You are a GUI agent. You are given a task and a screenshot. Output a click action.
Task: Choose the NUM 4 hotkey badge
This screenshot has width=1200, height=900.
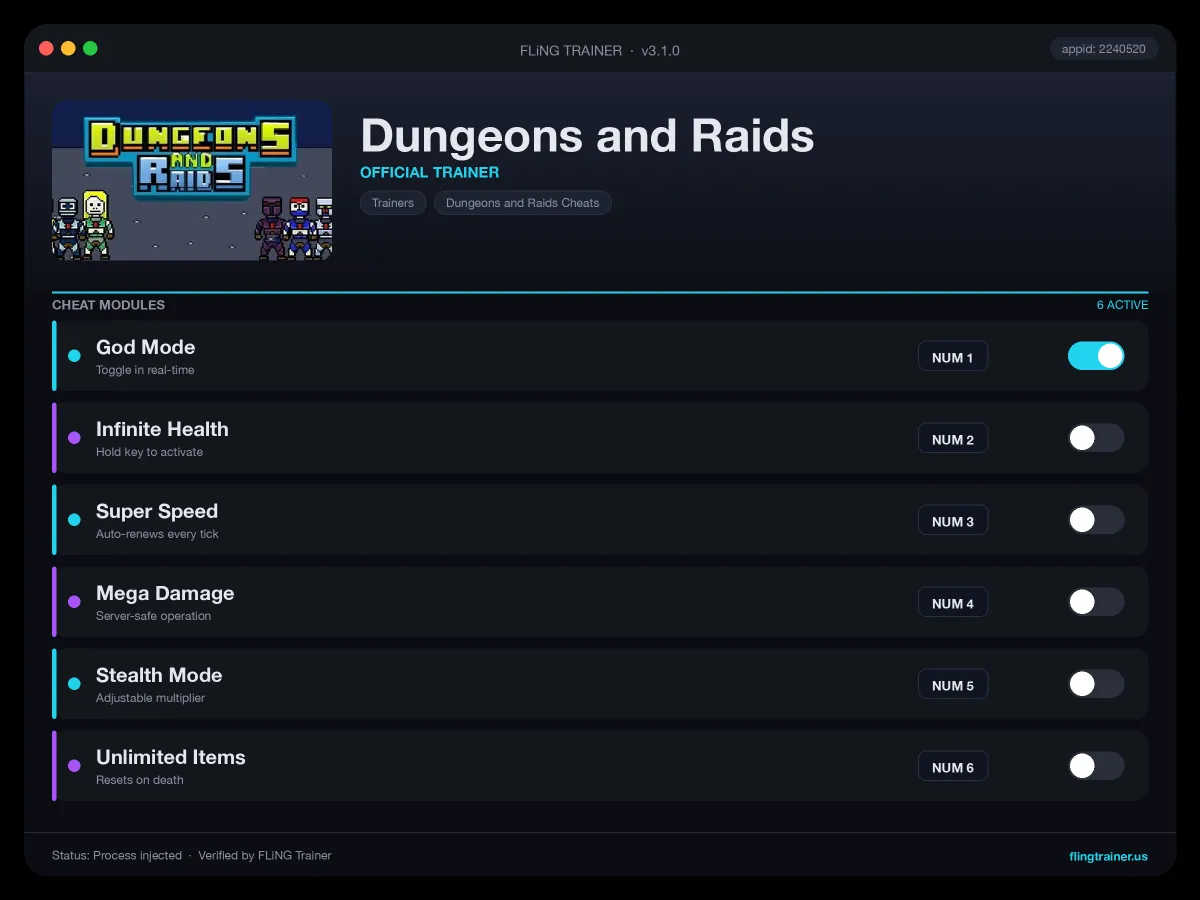(x=953, y=603)
